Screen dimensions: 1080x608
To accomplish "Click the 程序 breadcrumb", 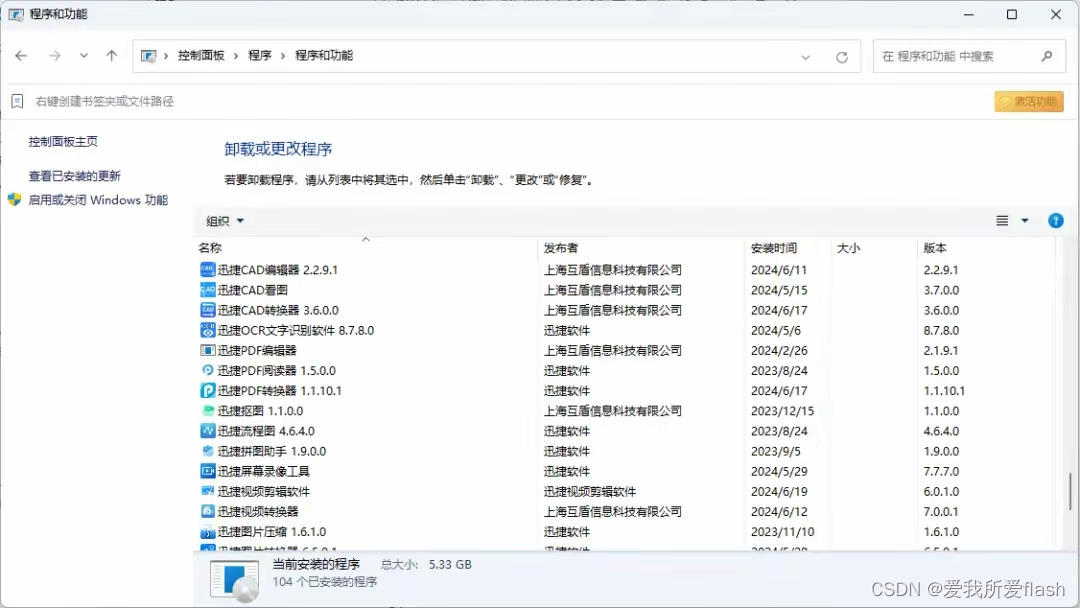I will point(260,56).
